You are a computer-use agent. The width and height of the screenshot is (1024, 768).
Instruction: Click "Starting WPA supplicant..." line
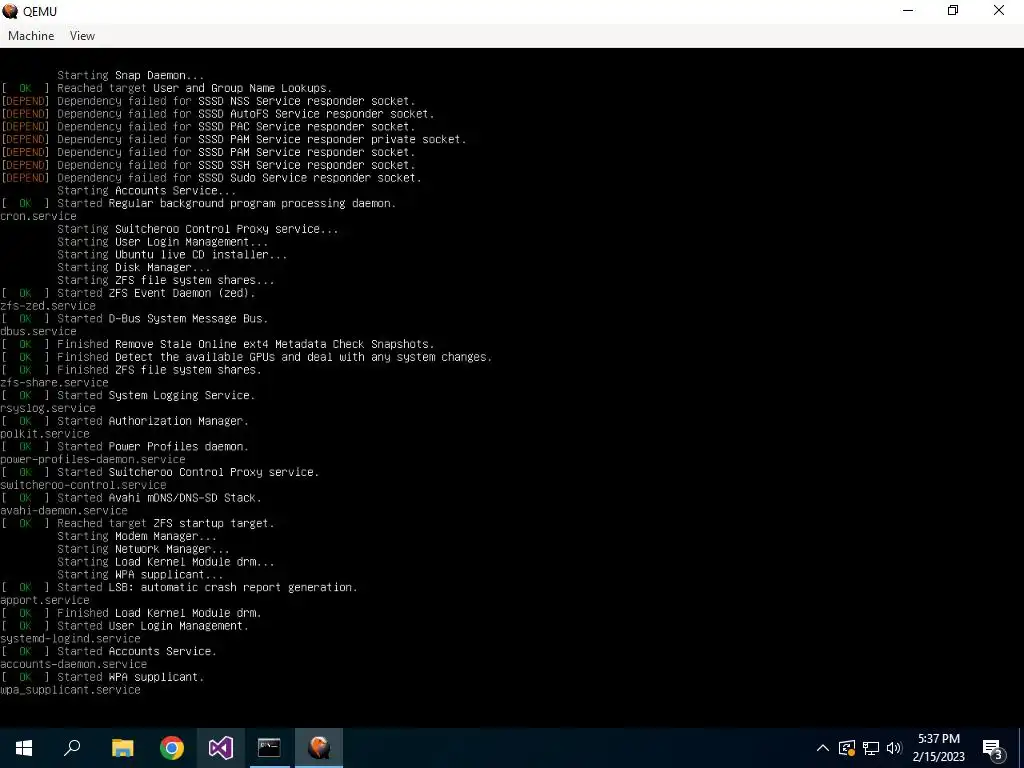[x=140, y=575]
